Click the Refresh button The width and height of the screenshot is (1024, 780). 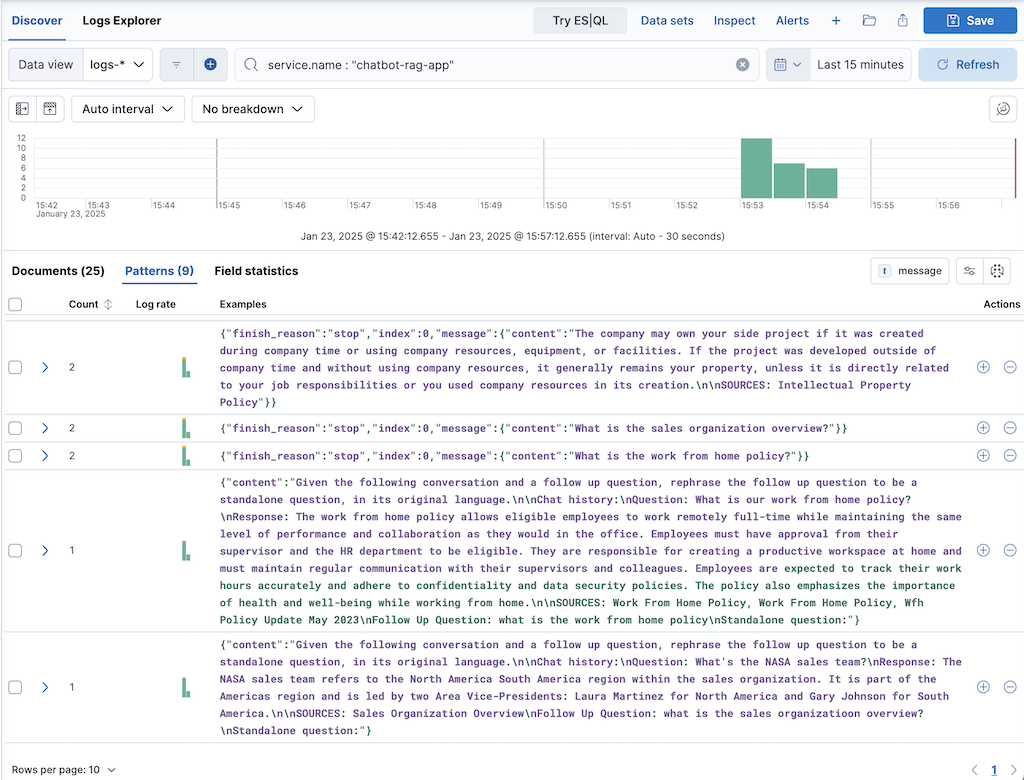click(x=967, y=64)
